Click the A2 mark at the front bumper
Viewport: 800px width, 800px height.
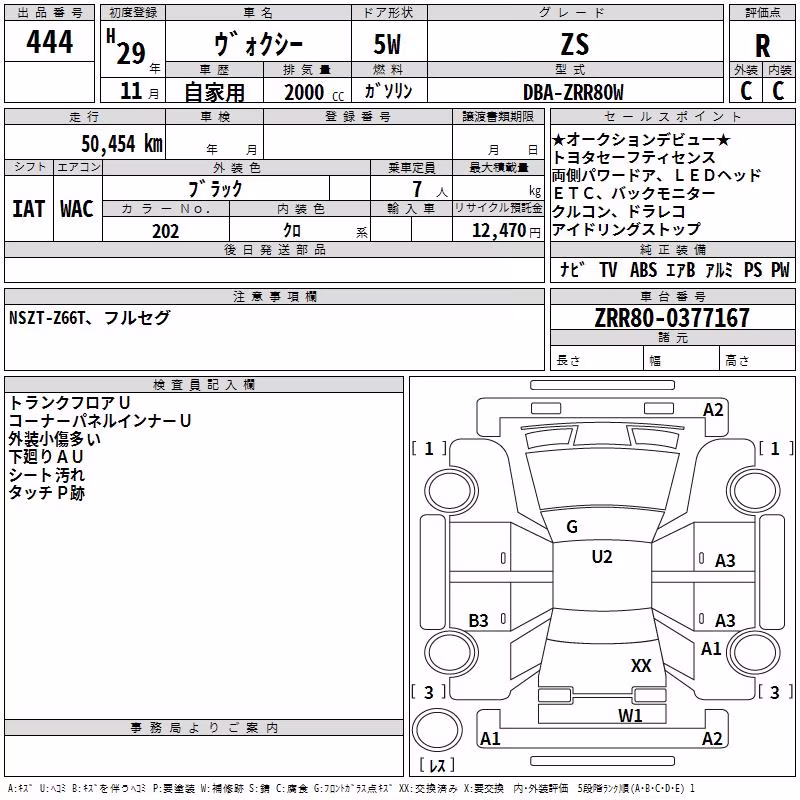[x=713, y=410]
